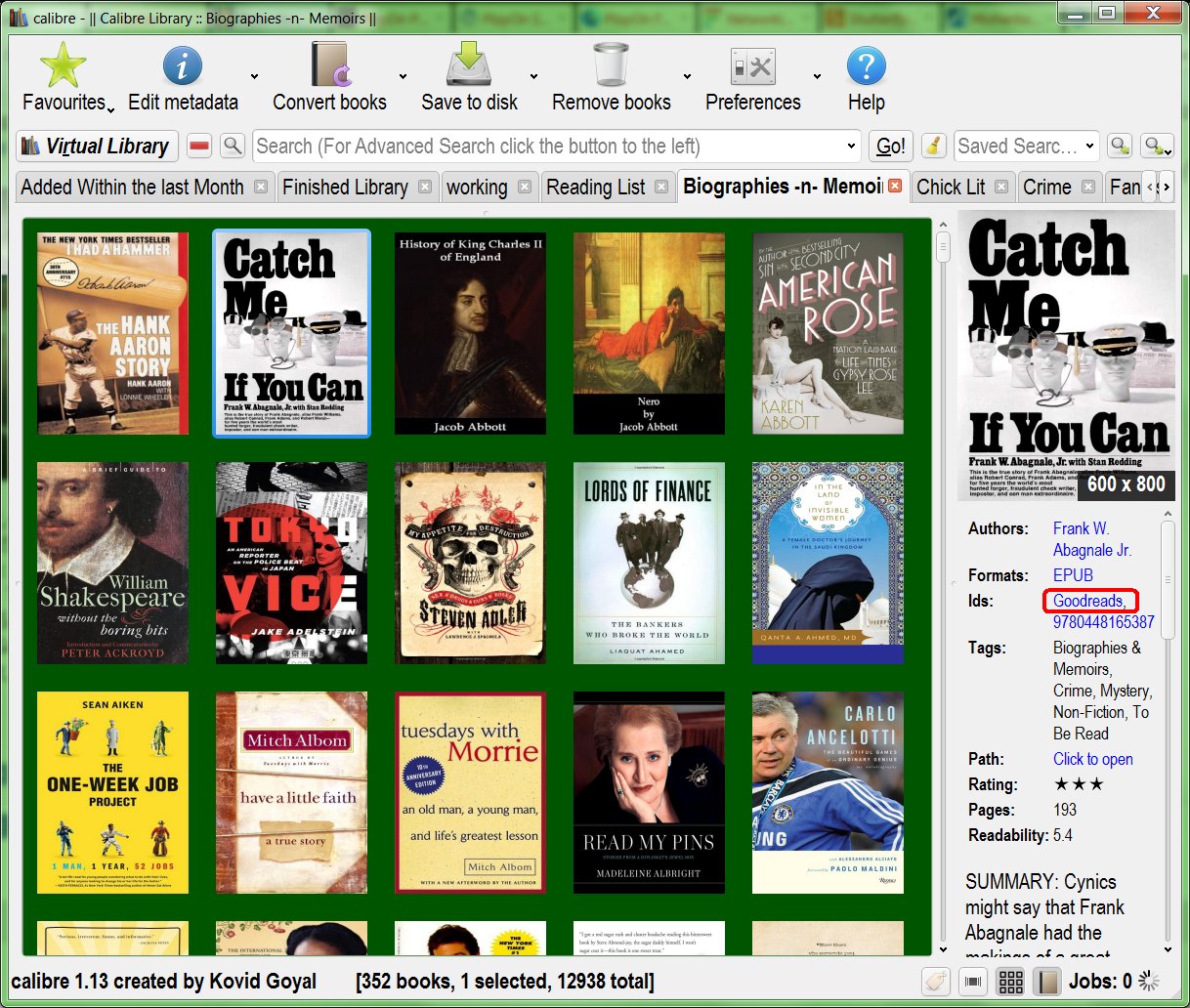Screen dimensions: 1190x1008
Task: Toggle the Book Details panel button
Action: point(1047,981)
